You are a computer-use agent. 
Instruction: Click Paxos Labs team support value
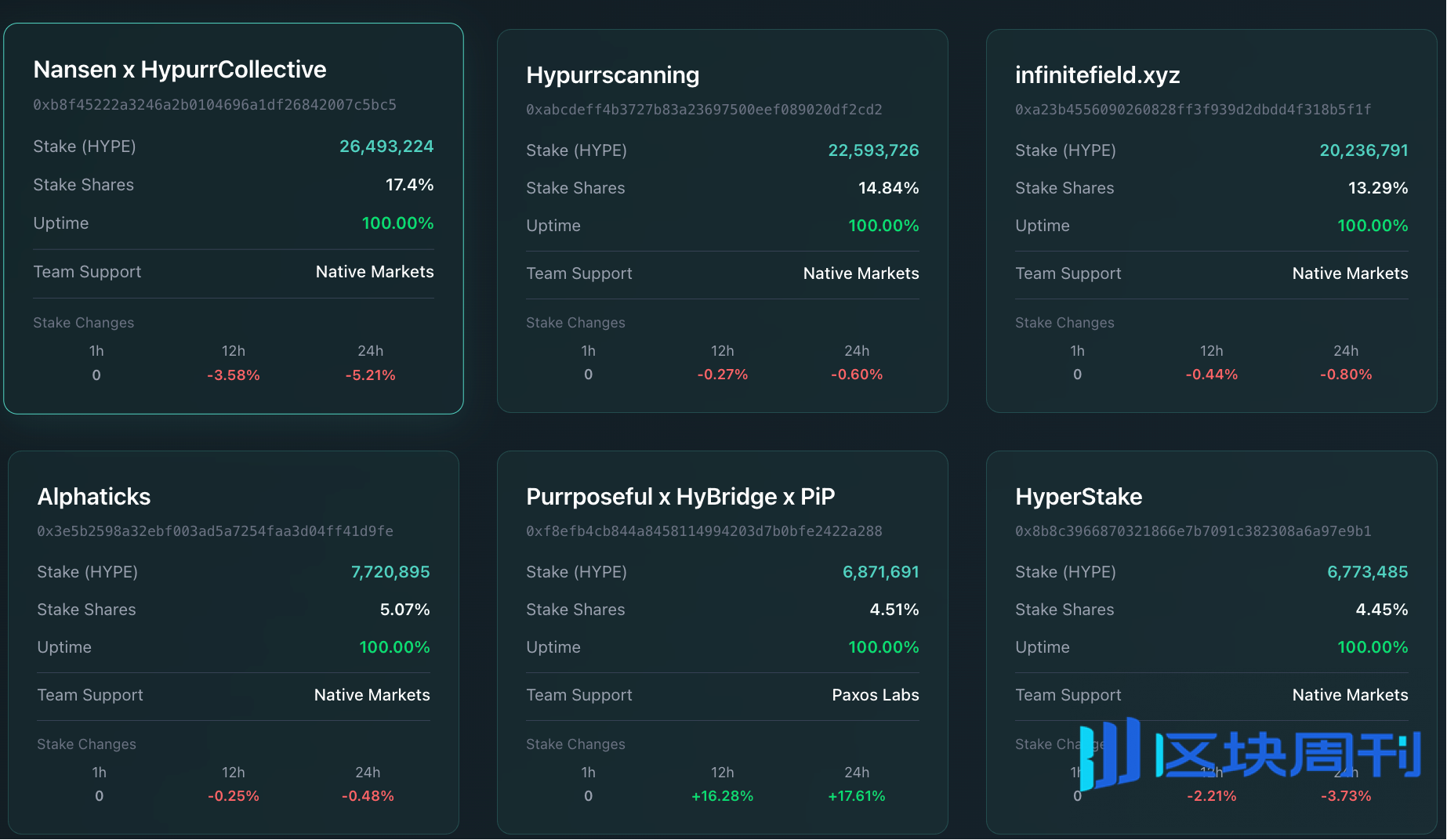[876, 695]
